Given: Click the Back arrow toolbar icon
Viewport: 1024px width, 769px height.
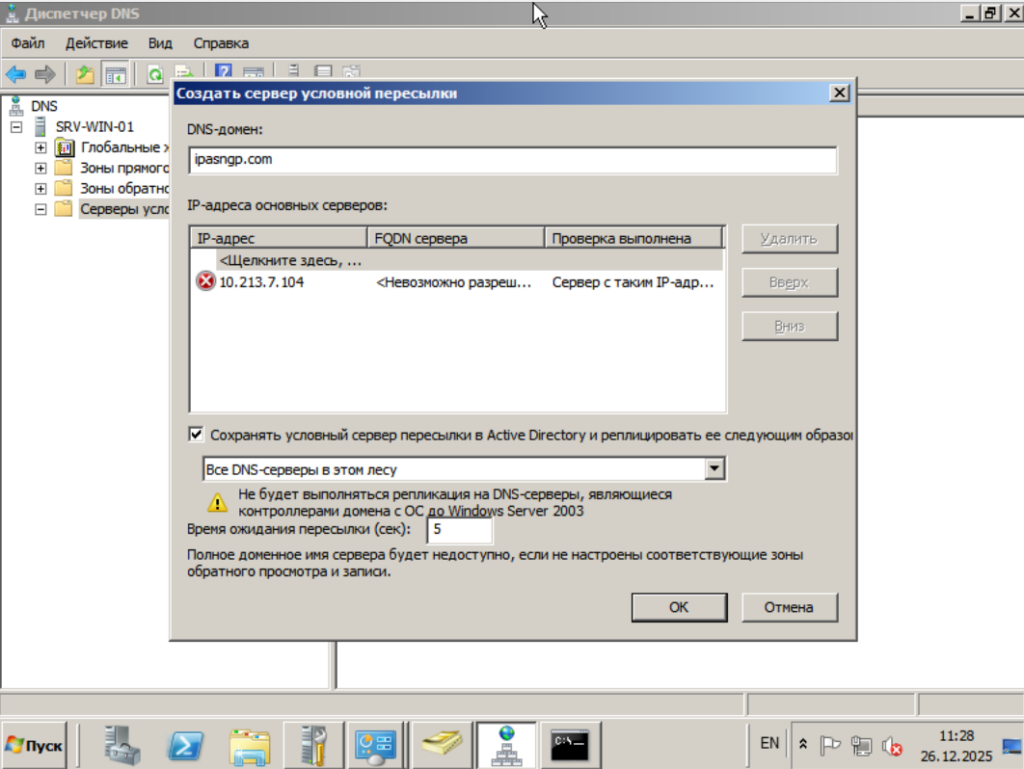Looking at the screenshot, I should pyautogui.click(x=16, y=74).
